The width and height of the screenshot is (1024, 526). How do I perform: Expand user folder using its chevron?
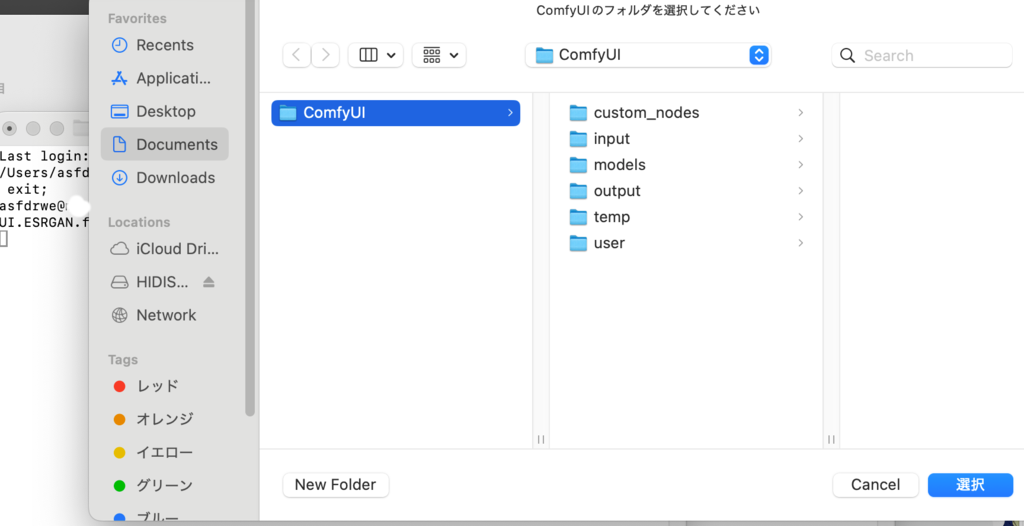(x=800, y=243)
